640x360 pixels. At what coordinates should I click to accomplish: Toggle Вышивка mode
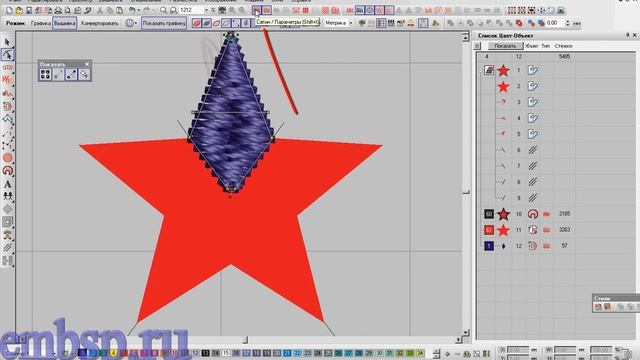tap(64, 24)
